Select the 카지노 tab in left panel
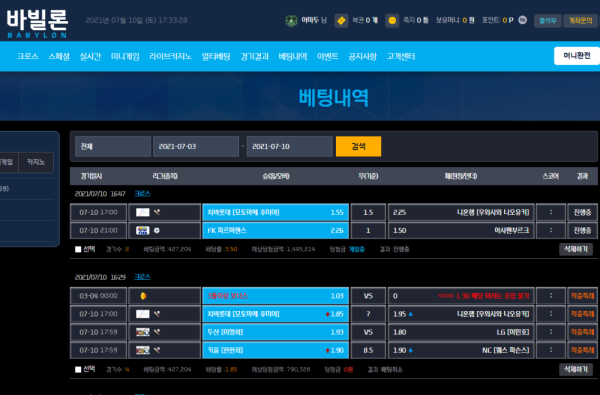Viewport: 600px width, 395px height. coord(36,162)
